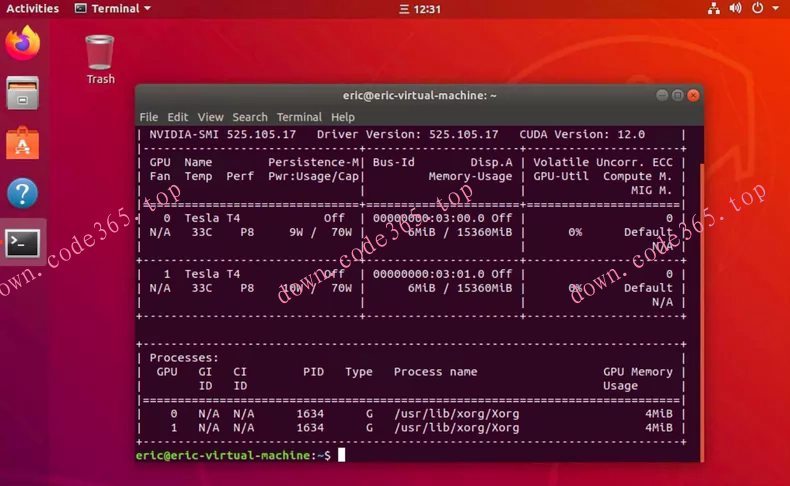
Task: Click the 'PID' column header
Action: (313, 372)
